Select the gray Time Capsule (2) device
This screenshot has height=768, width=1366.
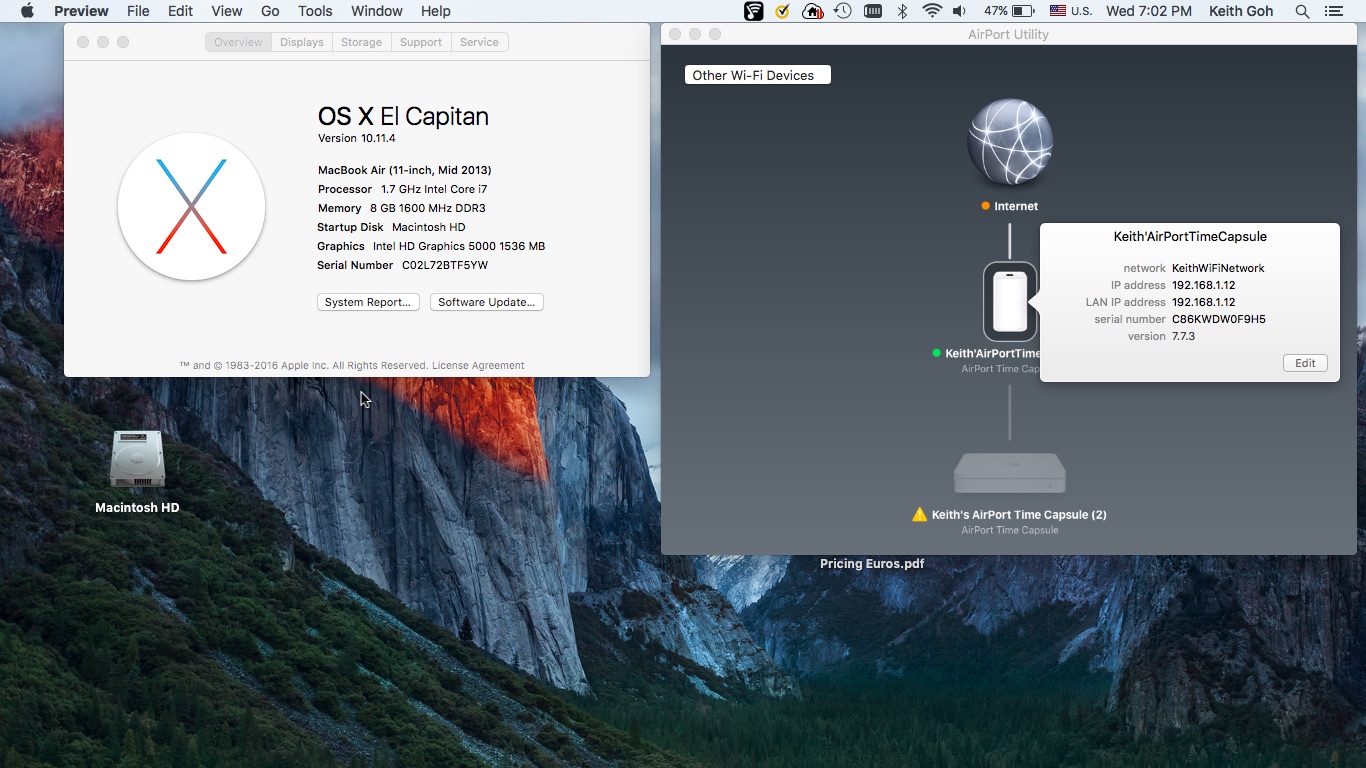point(1010,472)
